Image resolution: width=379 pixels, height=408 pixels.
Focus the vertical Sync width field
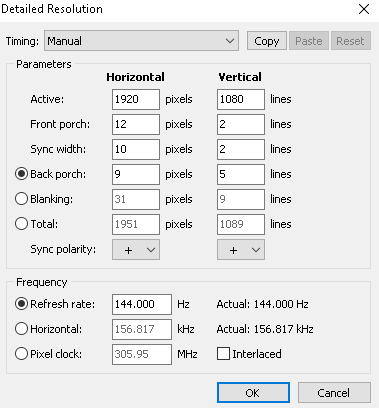click(241, 149)
